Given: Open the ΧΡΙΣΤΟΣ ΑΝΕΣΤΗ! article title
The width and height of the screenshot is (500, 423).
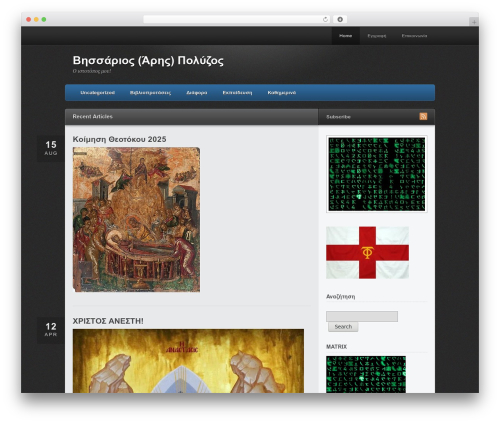Looking at the screenshot, I should 108,321.
